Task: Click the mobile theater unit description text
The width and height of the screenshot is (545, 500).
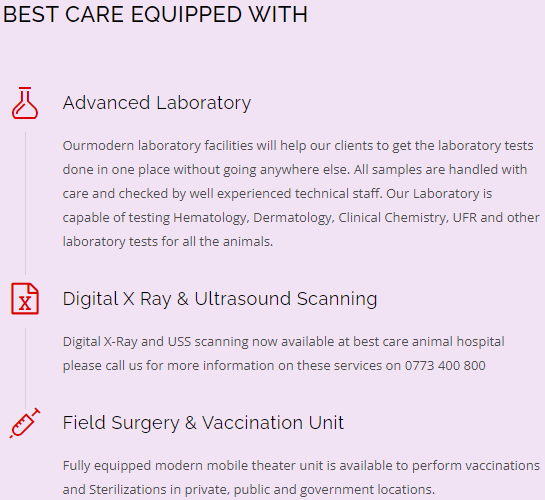Action: 301,477
